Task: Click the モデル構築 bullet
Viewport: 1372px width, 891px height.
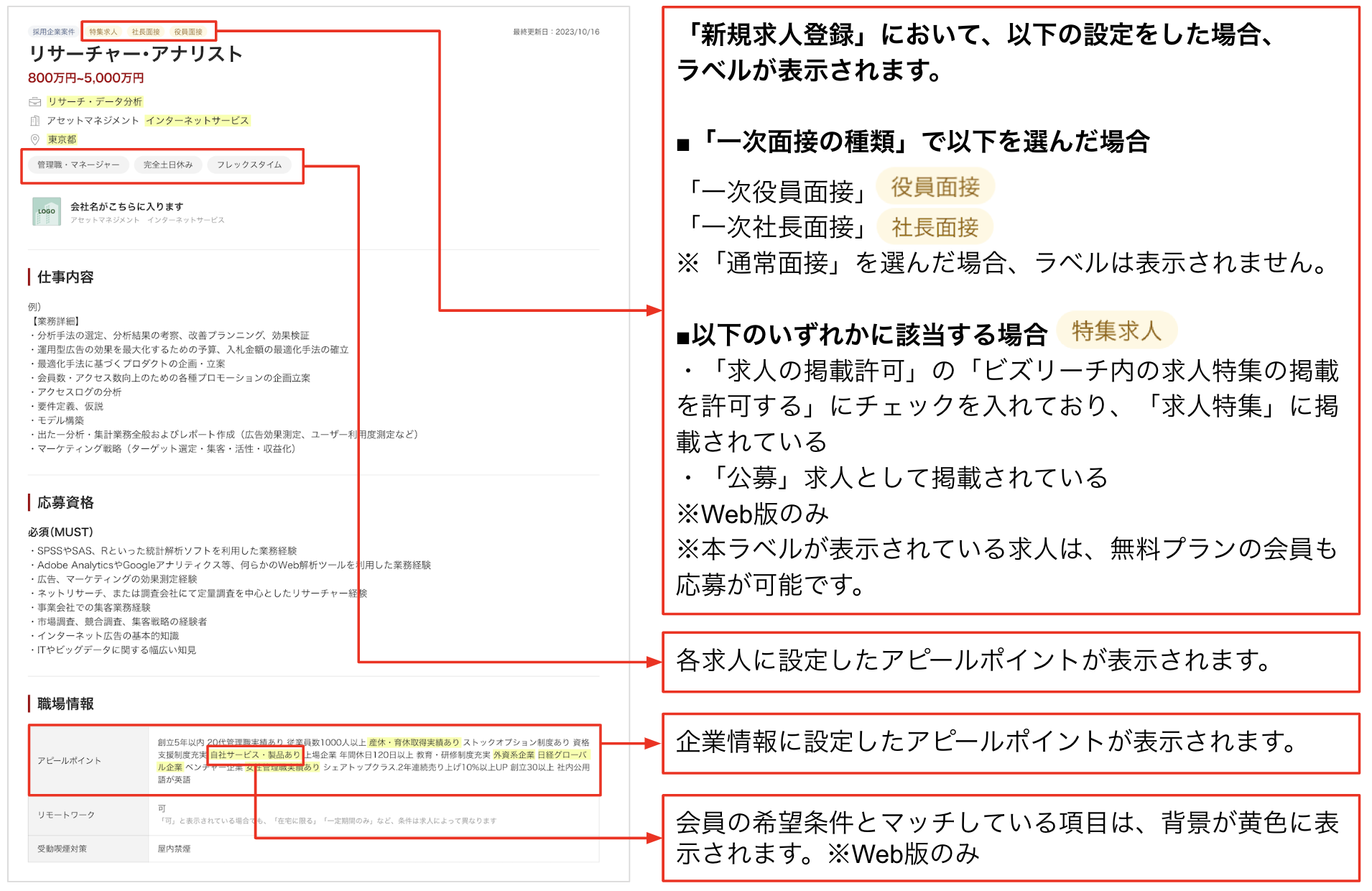Action: point(57,420)
